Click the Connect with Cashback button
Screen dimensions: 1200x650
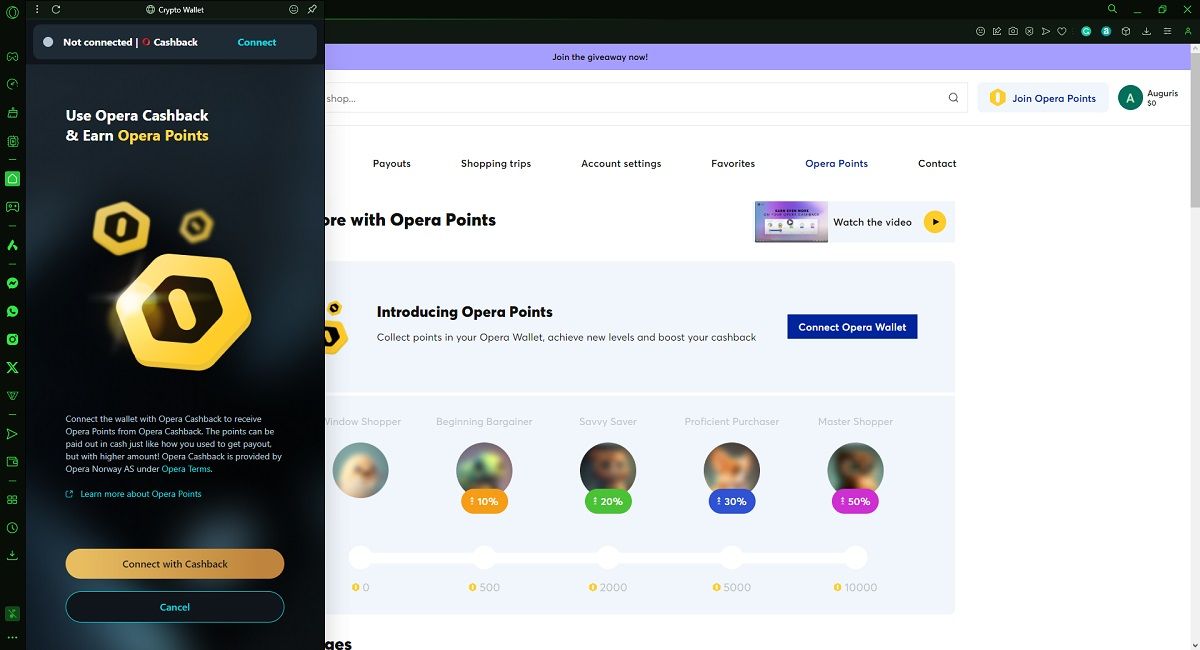click(x=174, y=563)
